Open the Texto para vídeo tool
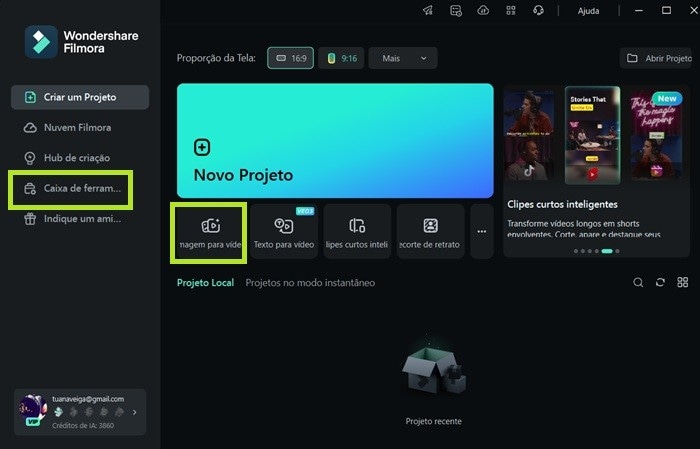The image size is (700, 449). pyautogui.click(x=284, y=232)
